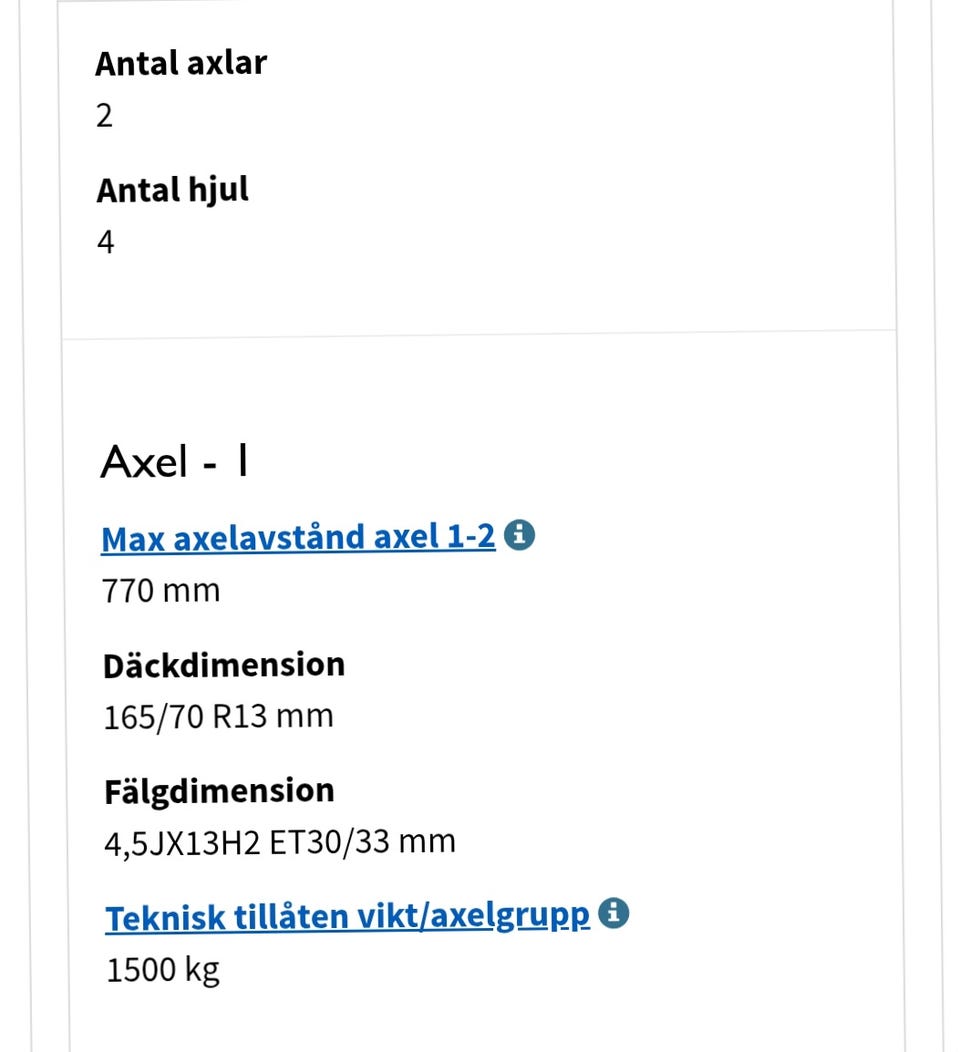The image size is (960, 1052).
Task: Click the Däckdimension label
Action: click(x=223, y=665)
